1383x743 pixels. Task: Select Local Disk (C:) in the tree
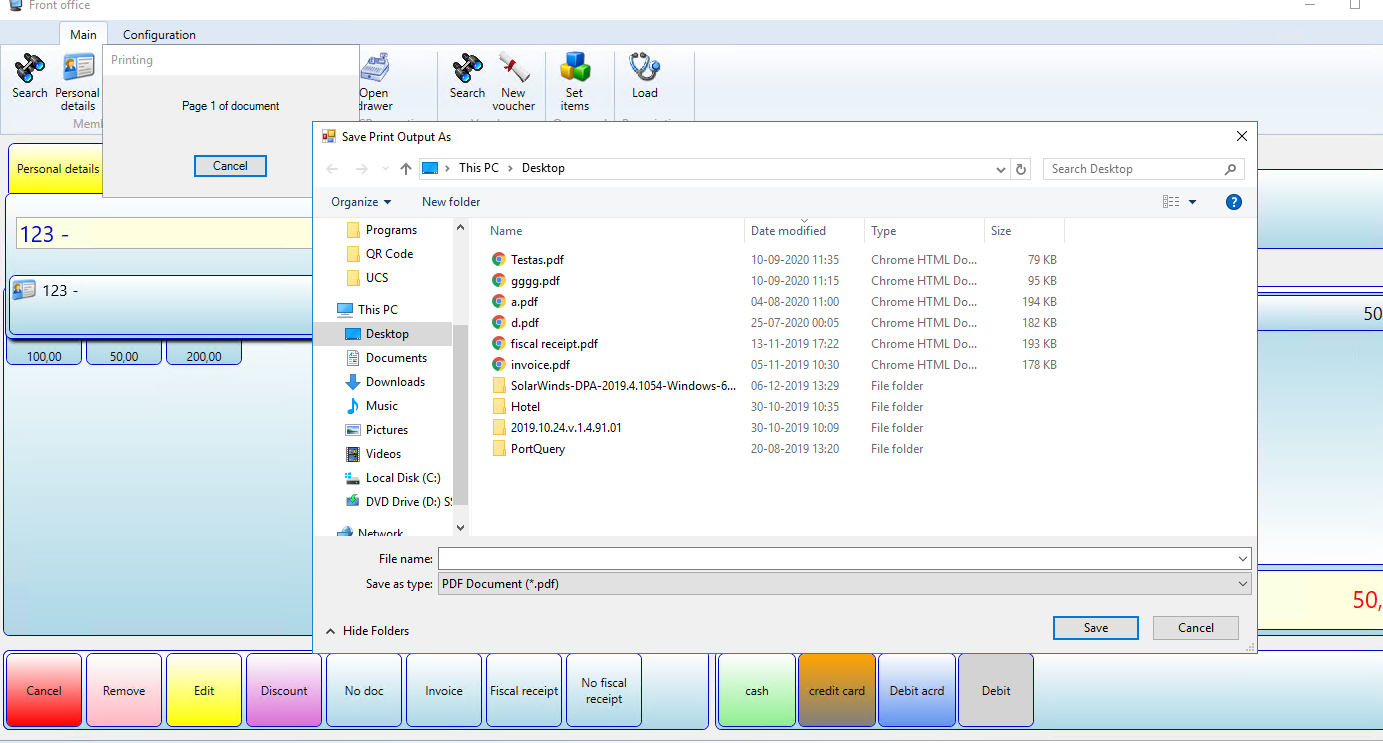(x=393, y=478)
